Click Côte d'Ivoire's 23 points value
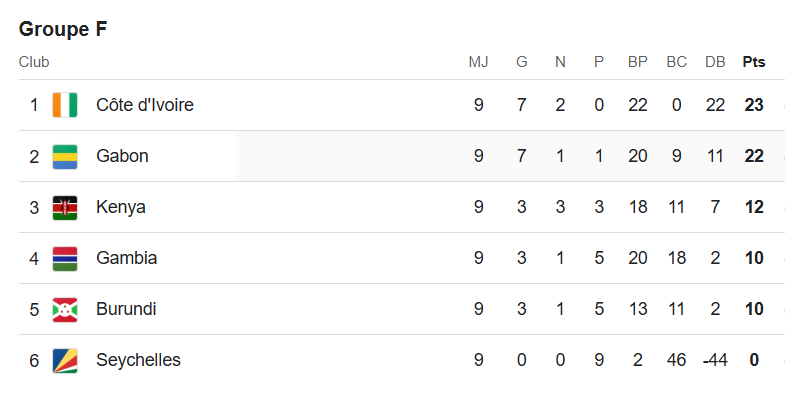This screenshot has height=400, width=785. 754,105
